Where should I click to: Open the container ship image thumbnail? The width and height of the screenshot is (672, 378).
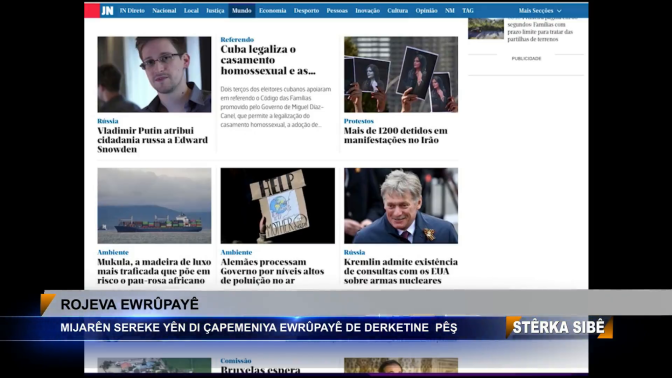(x=154, y=206)
